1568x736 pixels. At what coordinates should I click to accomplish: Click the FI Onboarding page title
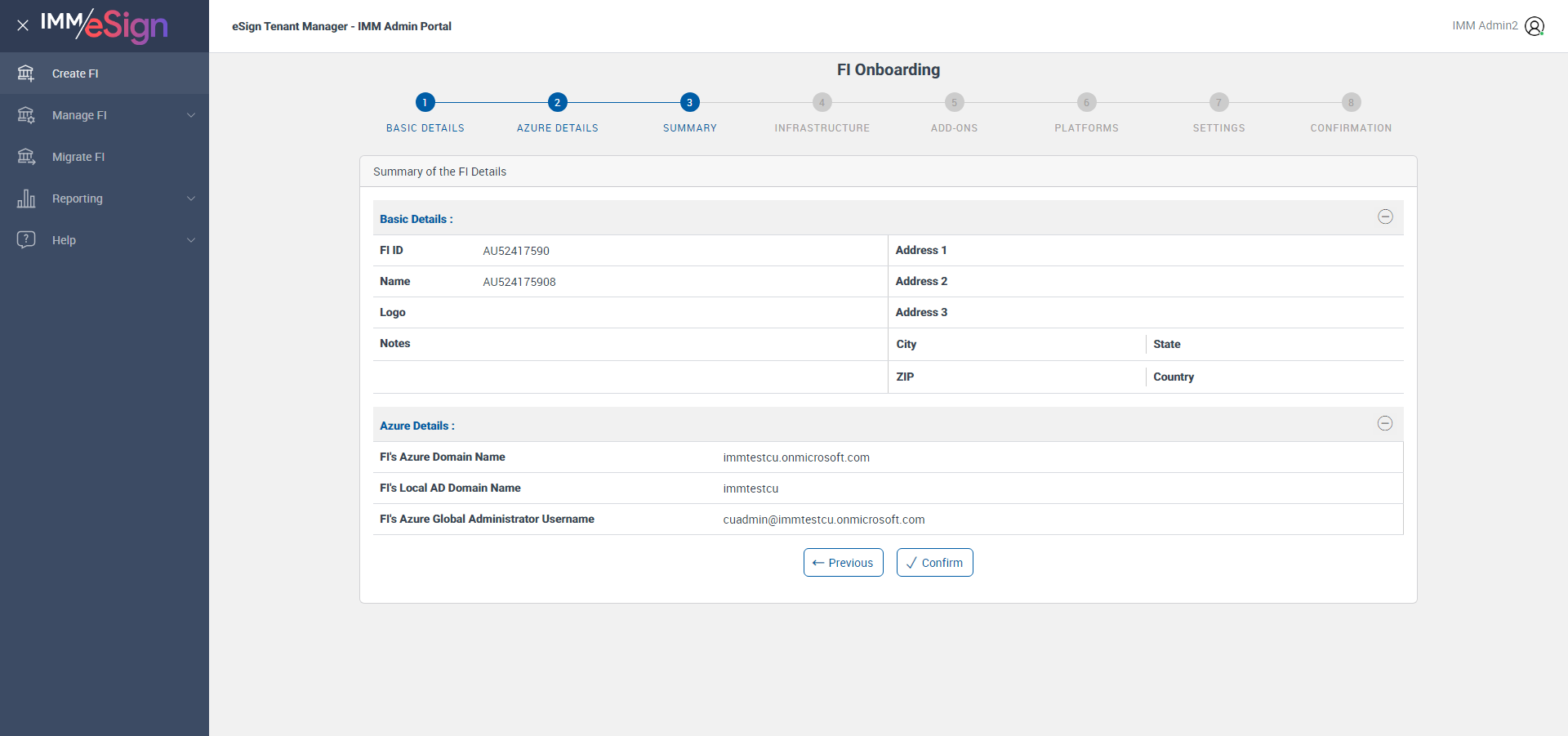coord(889,69)
